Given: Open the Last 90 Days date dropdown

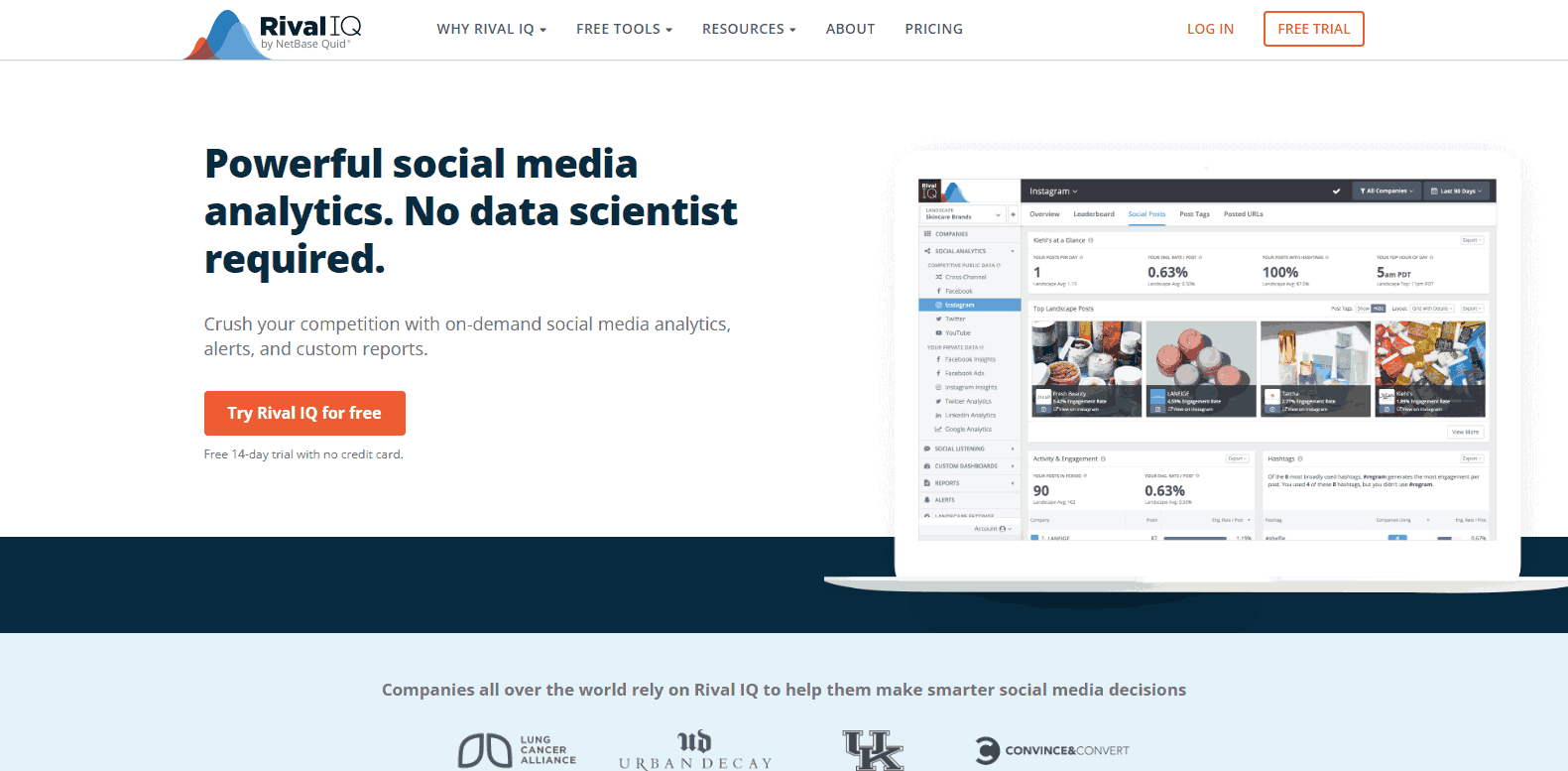Looking at the screenshot, I should pyautogui.click(x=1457, y=191).
